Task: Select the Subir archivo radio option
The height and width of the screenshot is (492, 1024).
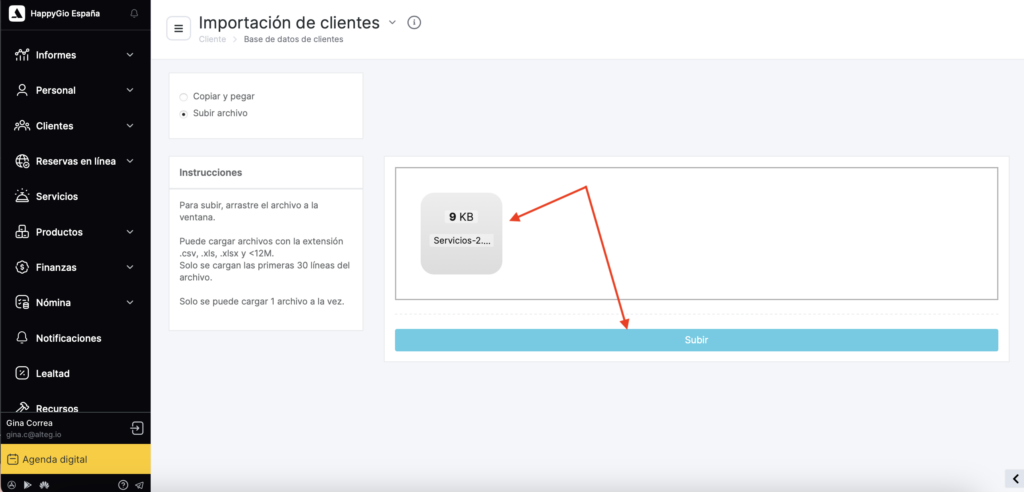Action: click(x=183, y=114)
